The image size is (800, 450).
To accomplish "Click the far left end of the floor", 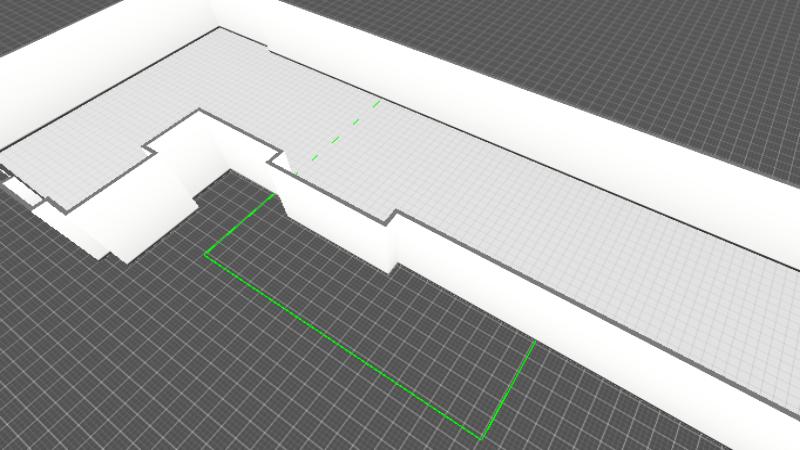I will (x=20, y=160).
